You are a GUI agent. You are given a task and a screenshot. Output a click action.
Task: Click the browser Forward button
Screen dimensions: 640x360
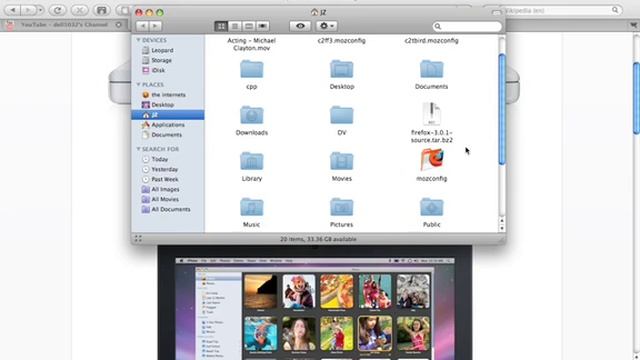[28, 10]
